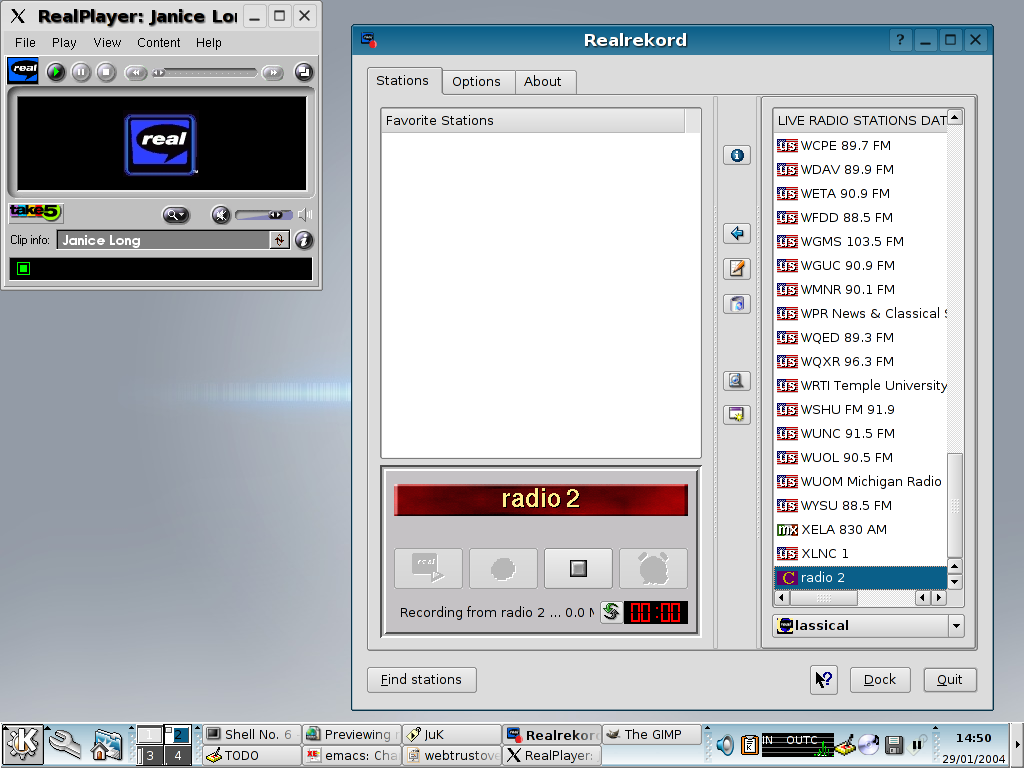The width and height of the screenshot is (1024, 768).
Task: Switch to virtual desktop 3 in pager
Action: tap(149, 755)
